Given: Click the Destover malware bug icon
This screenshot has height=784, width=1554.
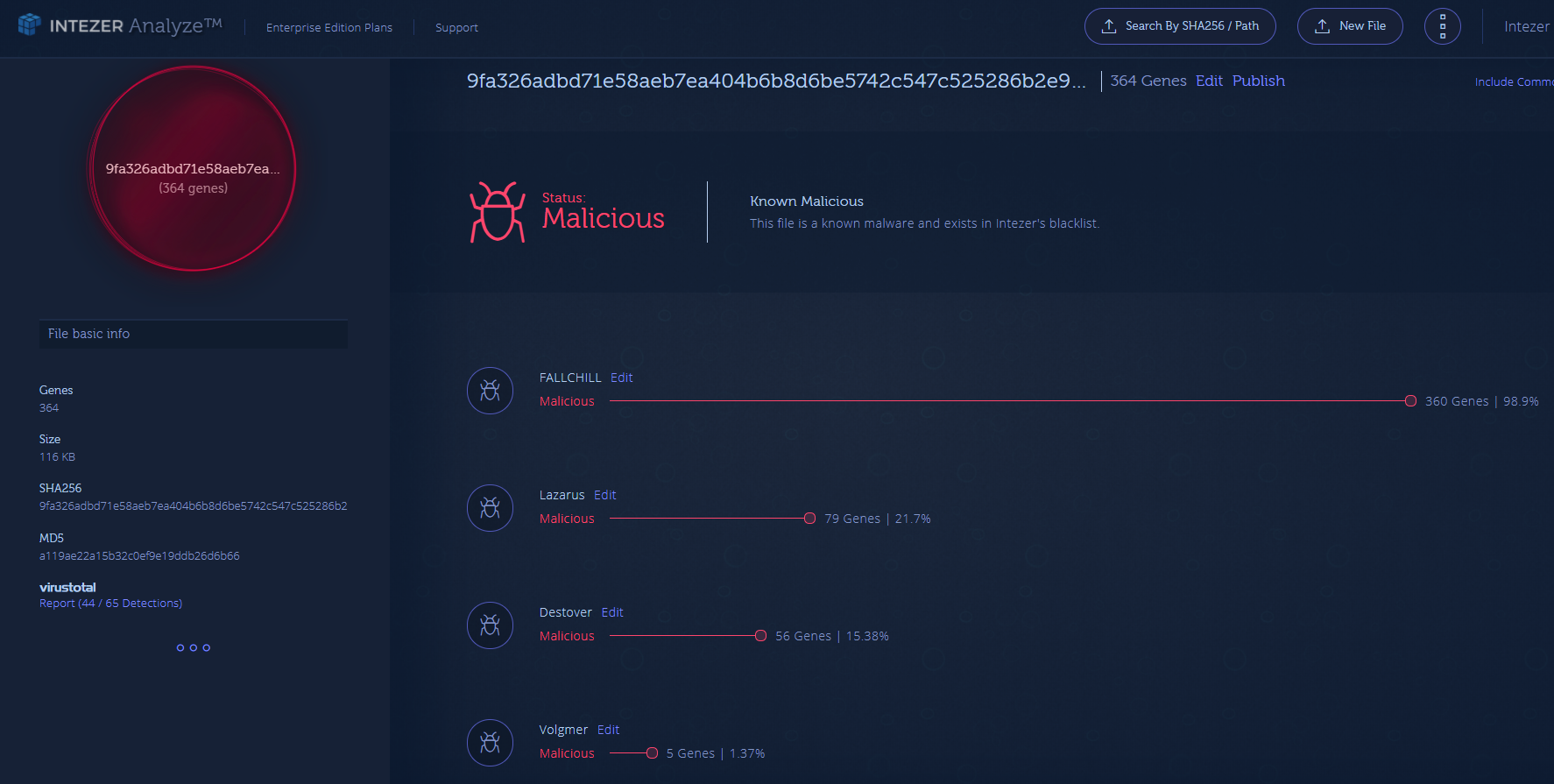Looking at the screenshot, I should pyautogui.click(x=490, y=625).
